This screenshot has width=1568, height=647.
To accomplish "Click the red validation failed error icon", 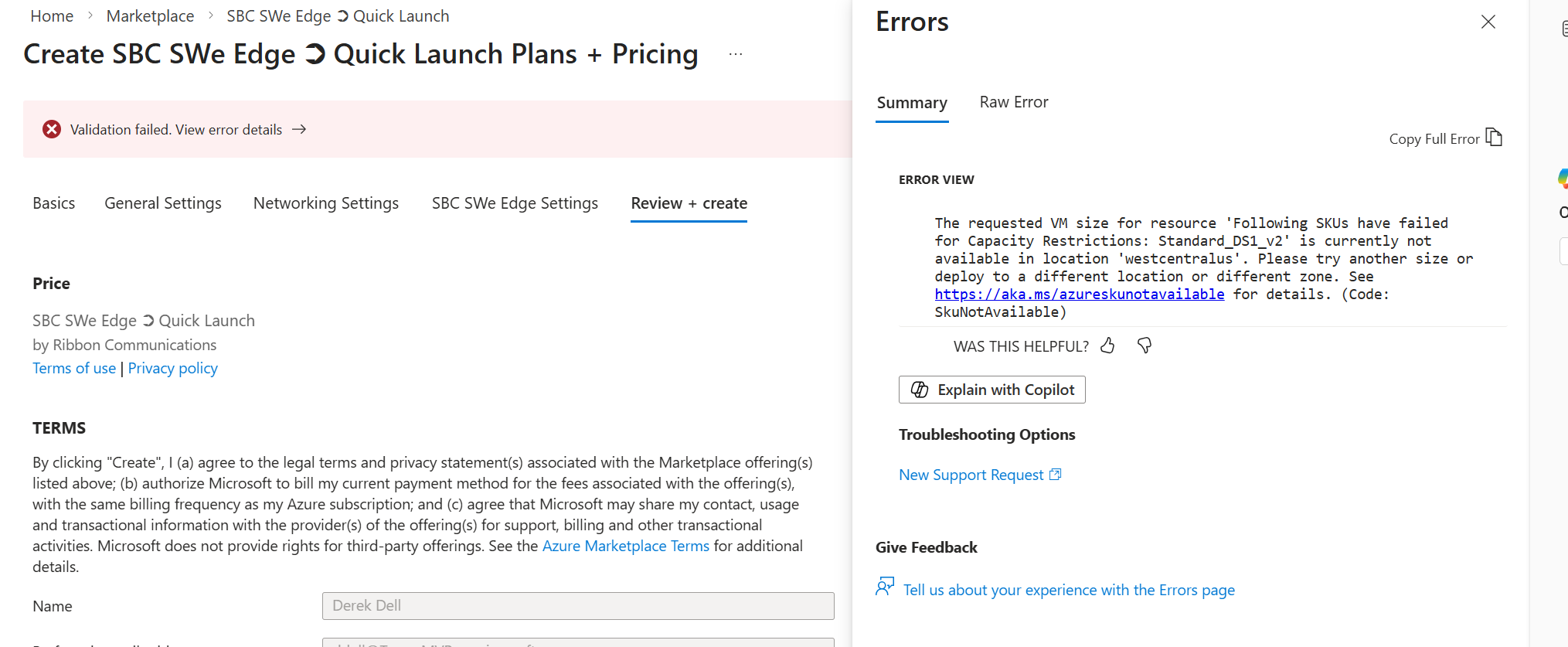I will pos(52,129).
